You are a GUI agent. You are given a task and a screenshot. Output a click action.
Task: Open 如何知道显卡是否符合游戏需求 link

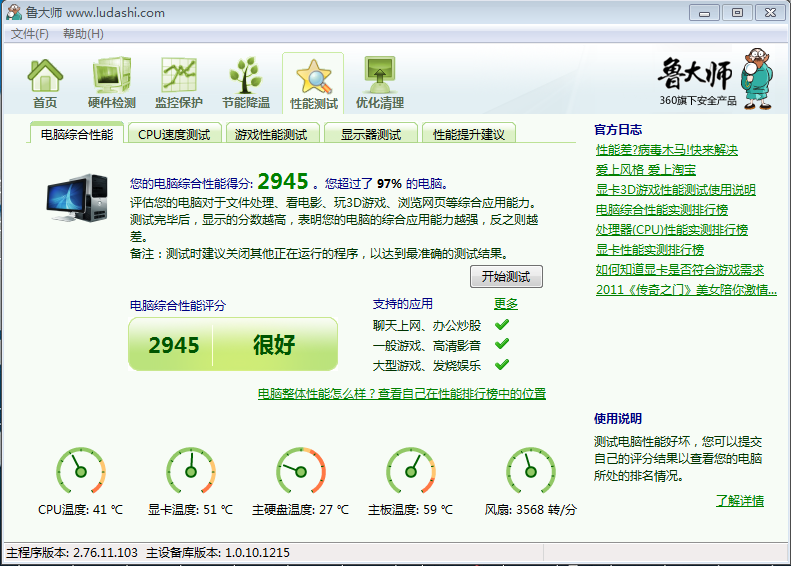(x=680, y=270)
